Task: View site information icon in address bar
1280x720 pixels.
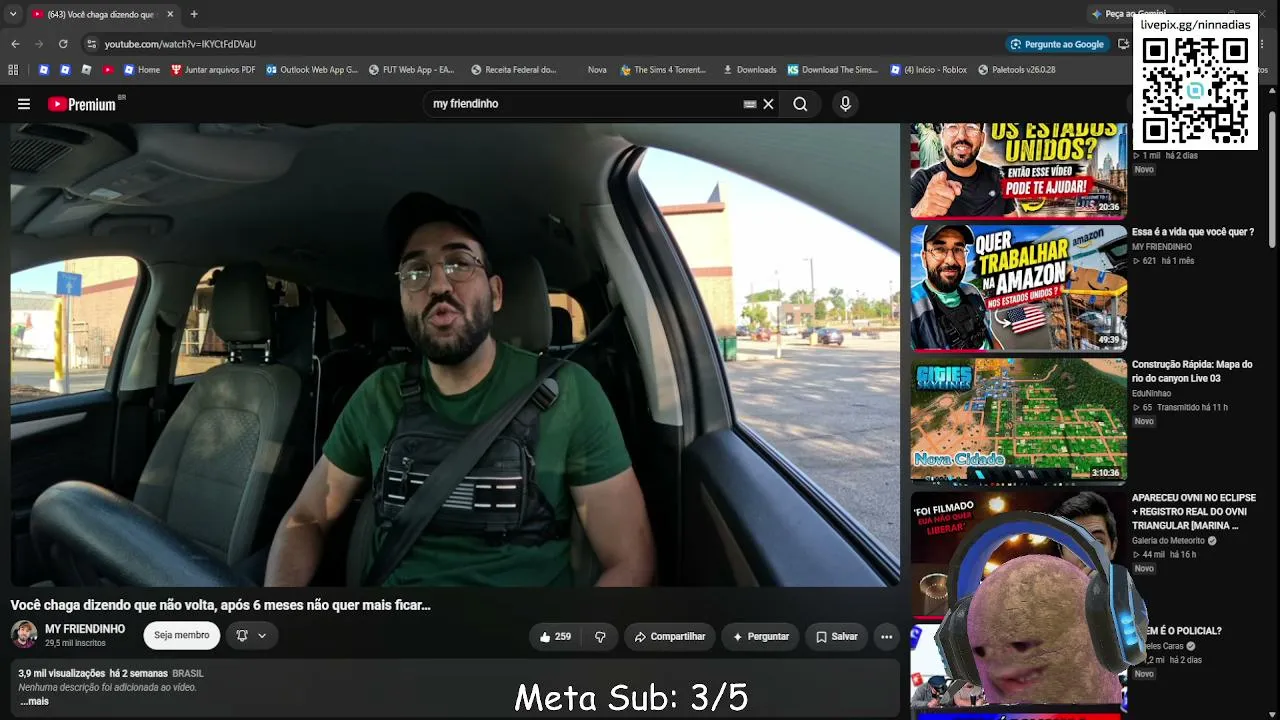Action: [x=91, y=44]
